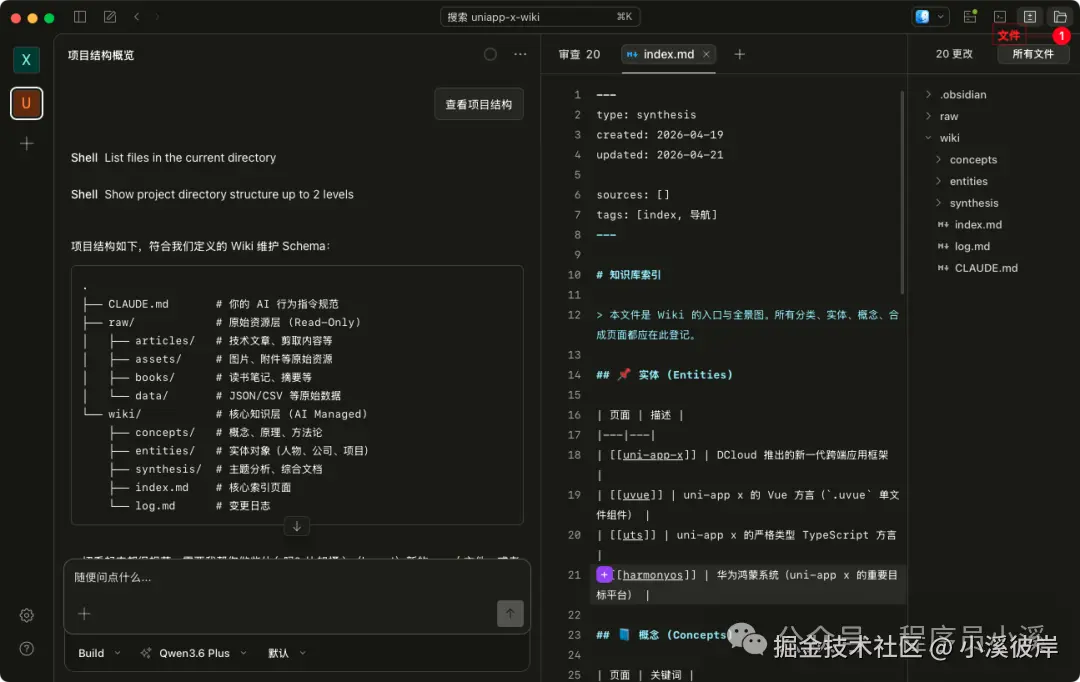Follow the [[harmonyos]] wiki link
The width and height of the screenshot is (1080, 682).
653,575
